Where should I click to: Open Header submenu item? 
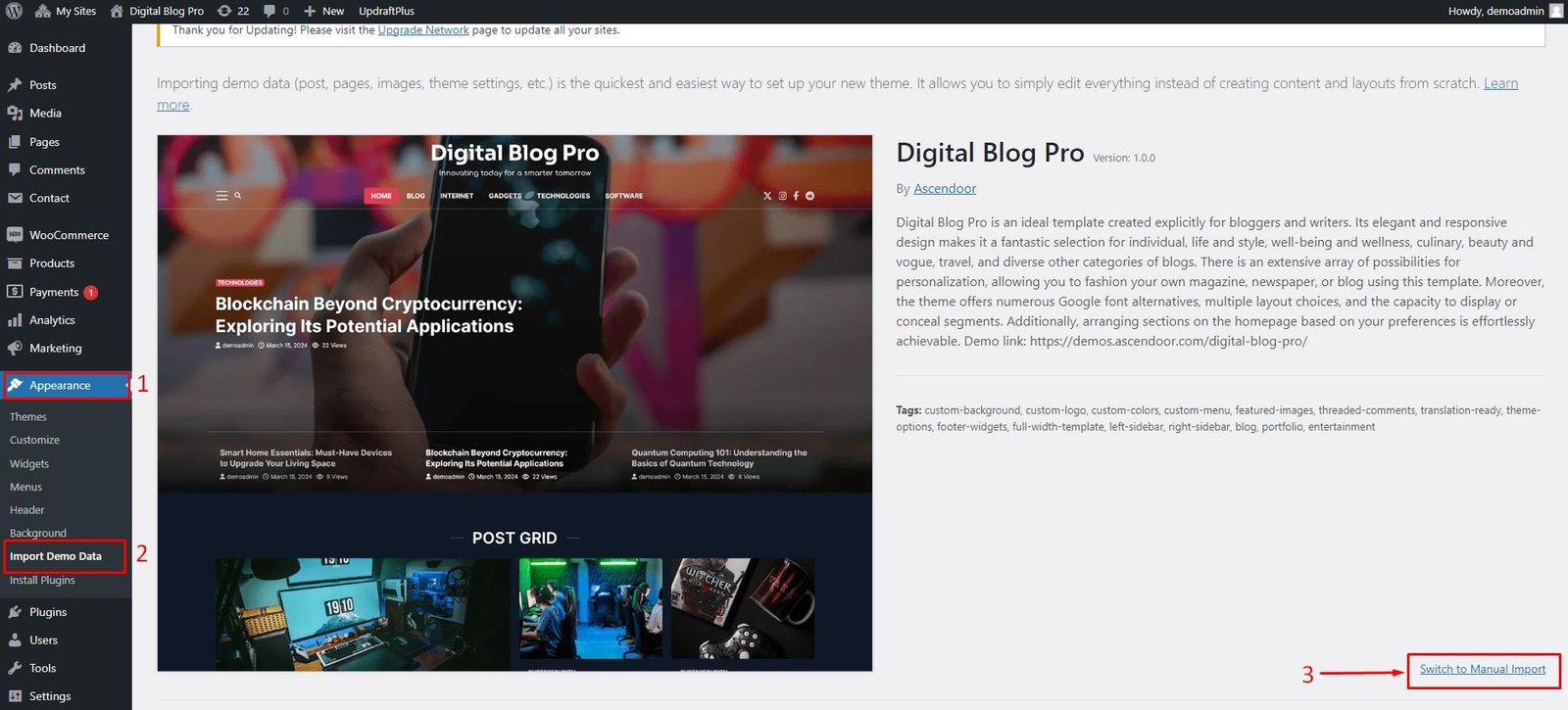(27, 510)
